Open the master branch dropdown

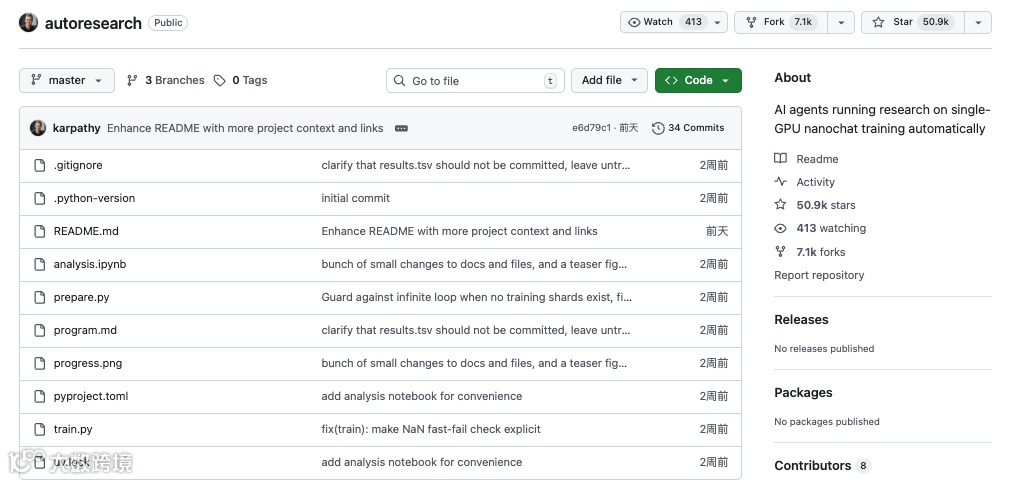tap(67, 80)
